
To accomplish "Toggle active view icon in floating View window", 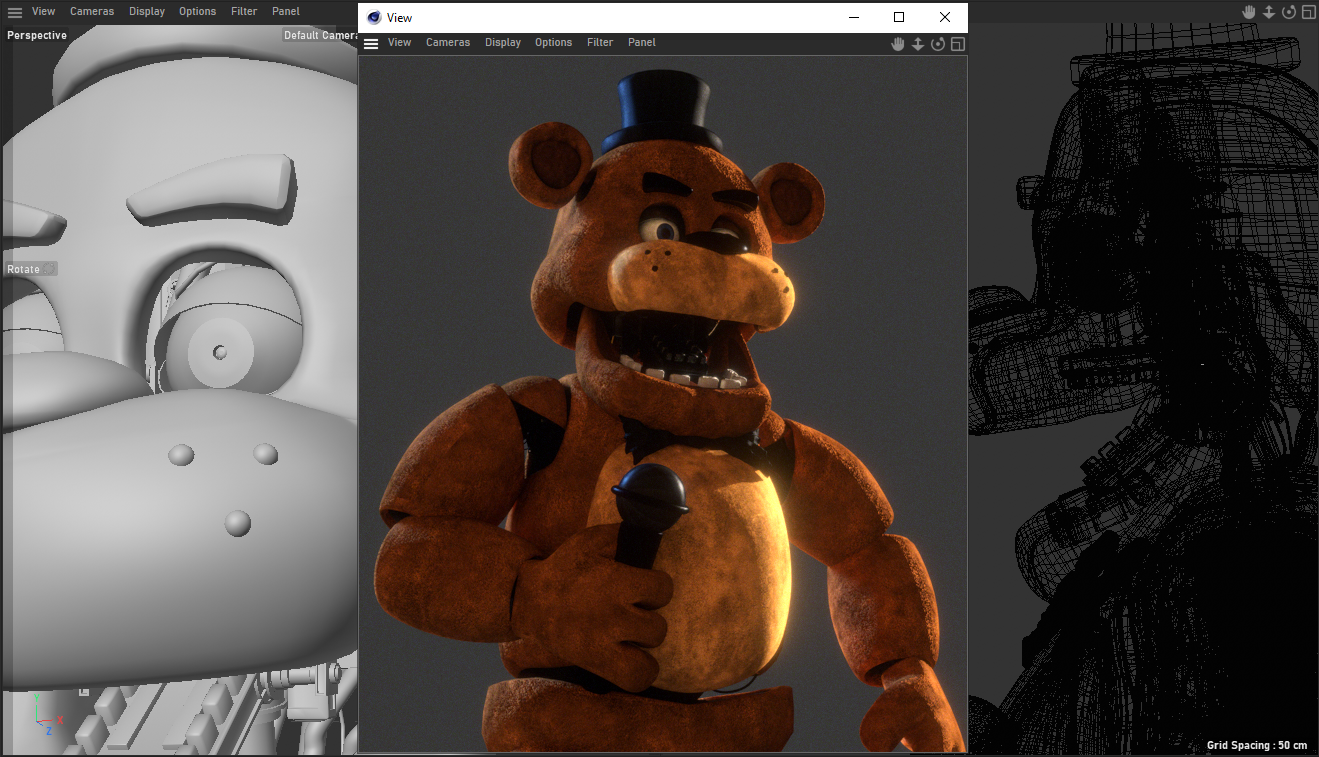I will point(957,44).
